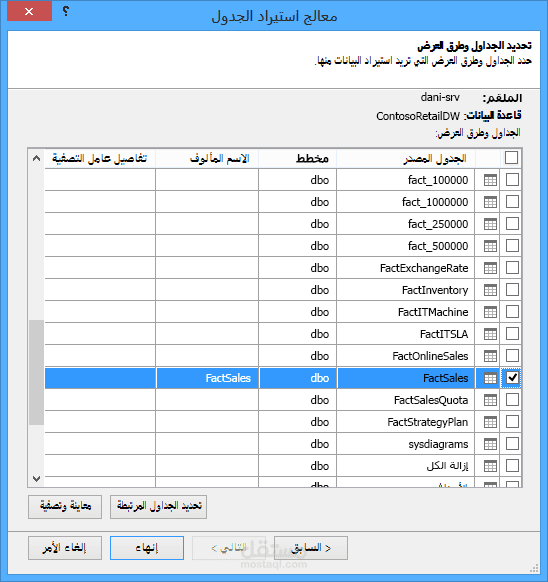Open help with the question mark icon
Screen dimensions: 548x582
(x=66, y=11)
